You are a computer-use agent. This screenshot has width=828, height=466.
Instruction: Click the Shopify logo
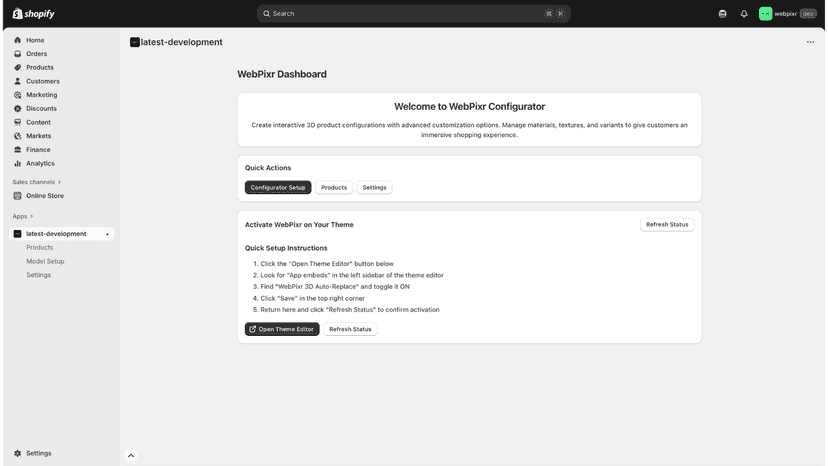[x=33, y=14]
